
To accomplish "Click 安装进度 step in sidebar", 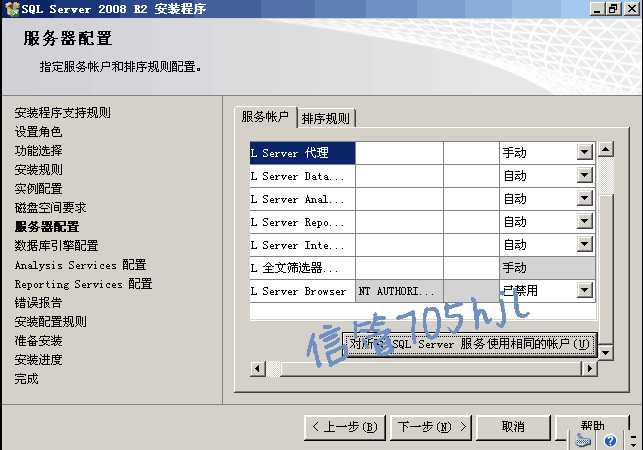I will (38, 359).
